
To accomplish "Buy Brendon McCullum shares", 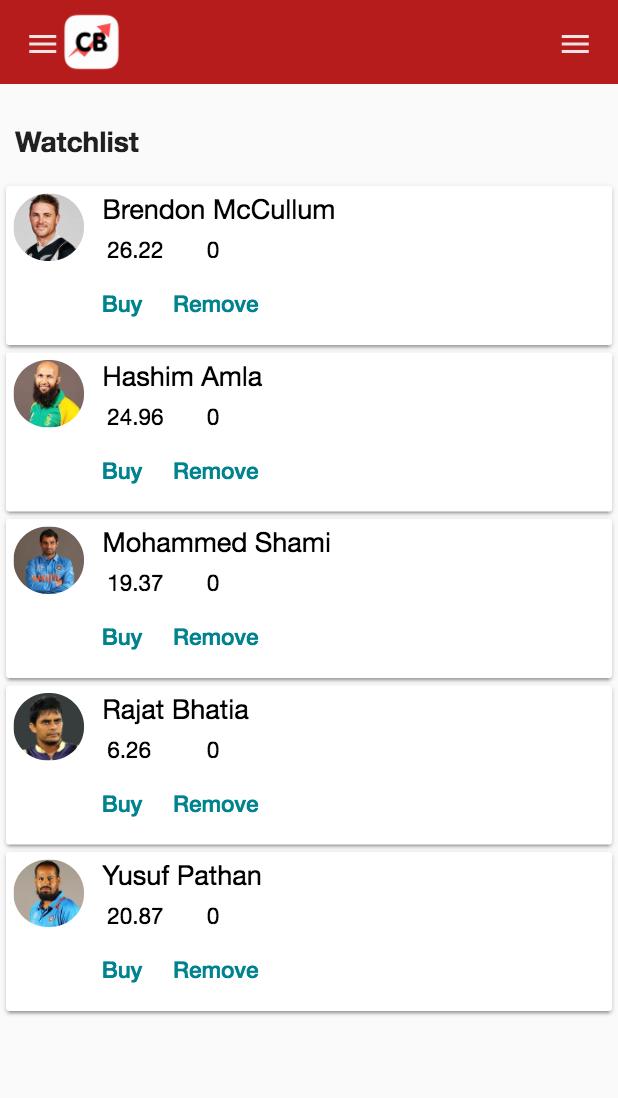I will tap(122, 305).
